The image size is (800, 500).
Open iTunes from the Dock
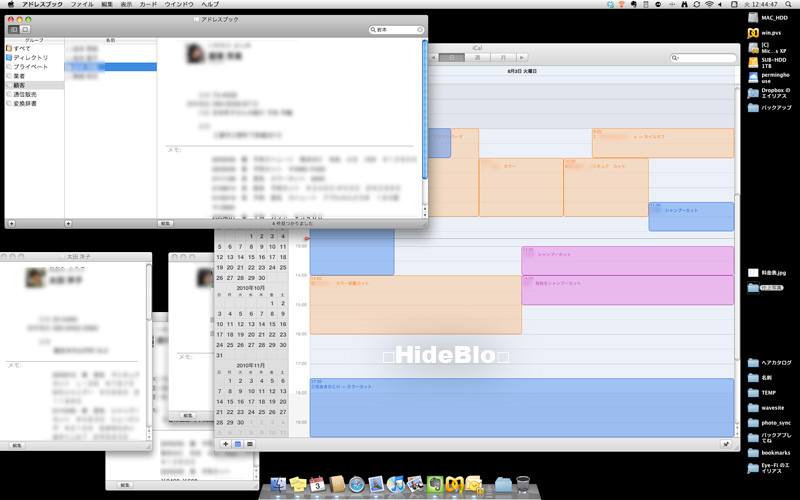[396, 483]
